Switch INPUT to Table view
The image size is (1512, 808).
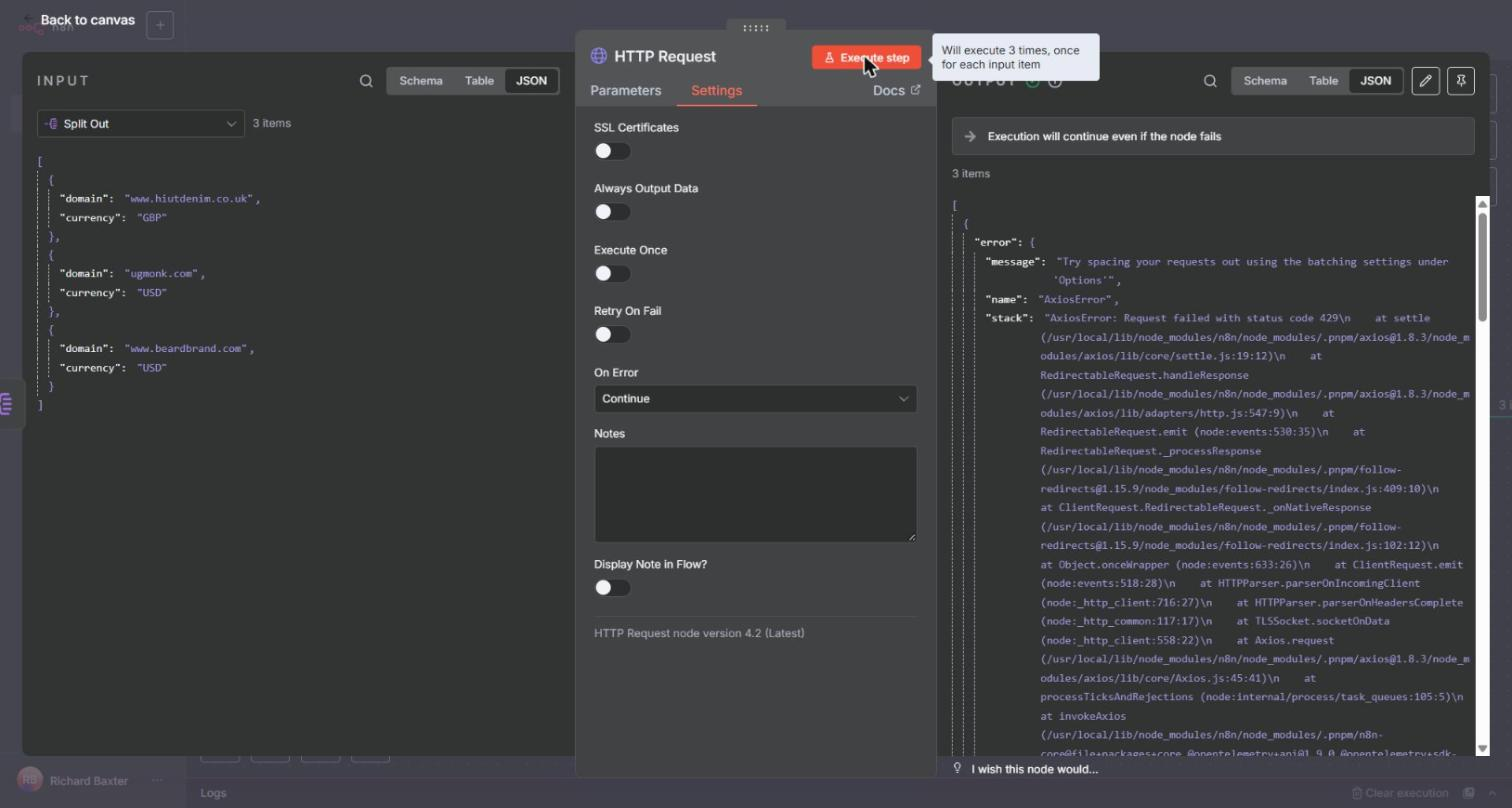479,81
